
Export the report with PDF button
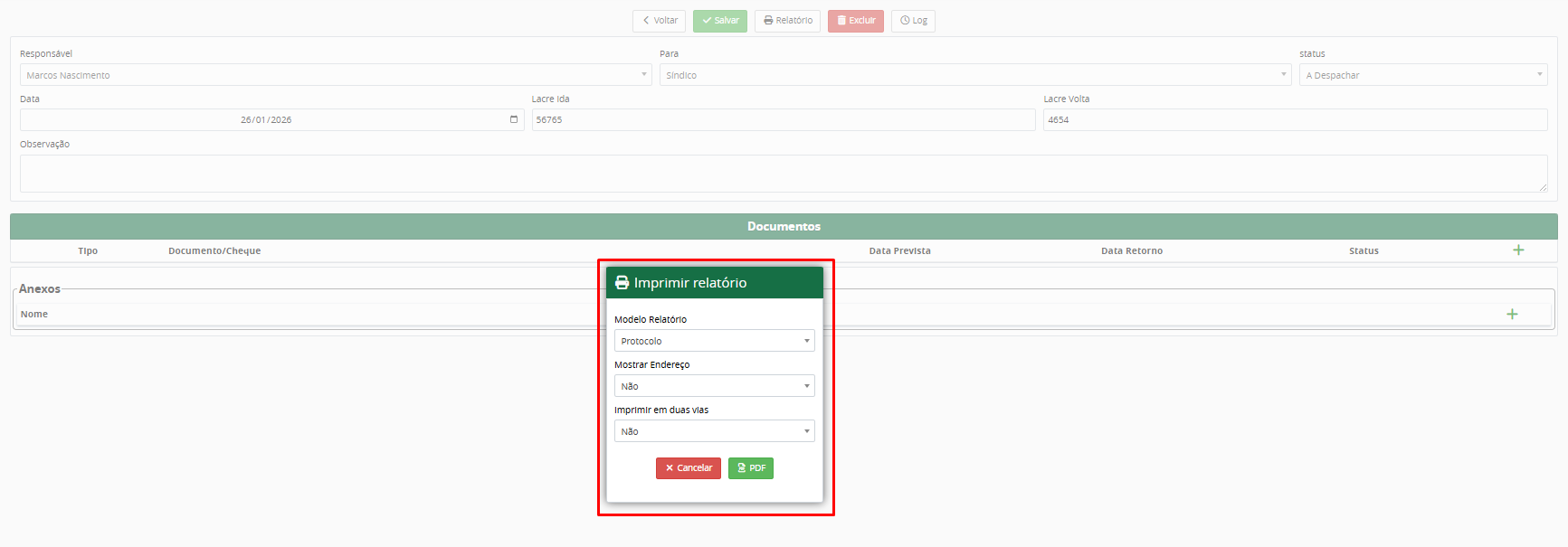(750, 467)
